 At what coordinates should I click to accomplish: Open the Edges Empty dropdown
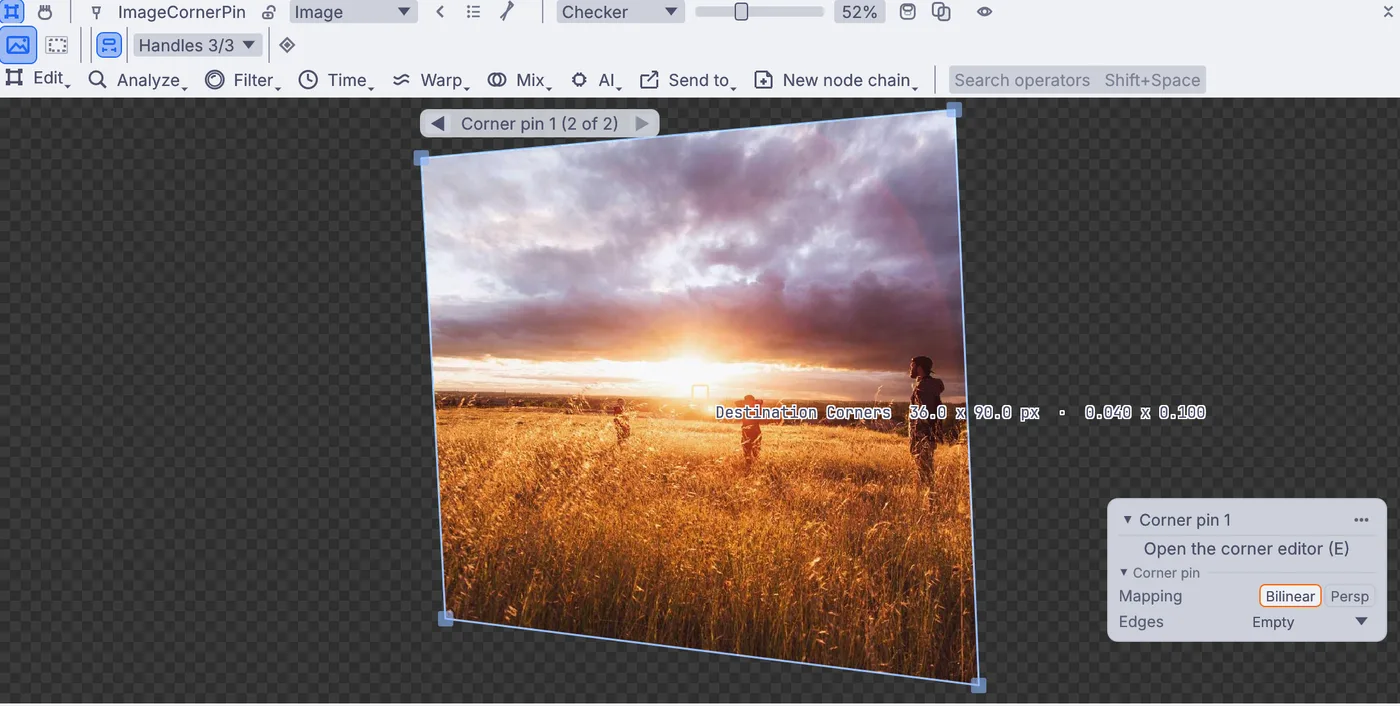tap(1310, 622)
